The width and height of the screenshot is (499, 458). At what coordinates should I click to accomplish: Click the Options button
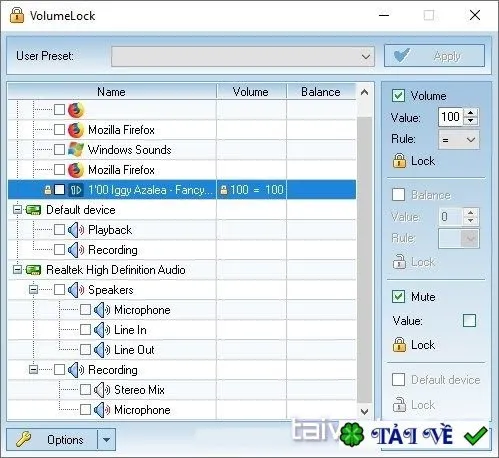point(52,440)
